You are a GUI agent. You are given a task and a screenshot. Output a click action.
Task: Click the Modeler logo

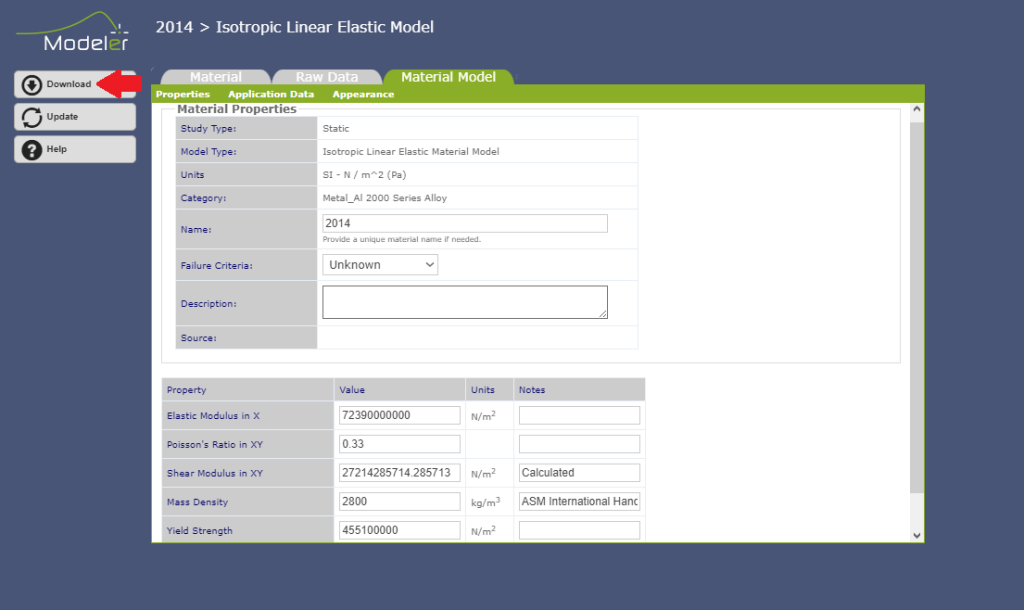click(x=72, y=32)
